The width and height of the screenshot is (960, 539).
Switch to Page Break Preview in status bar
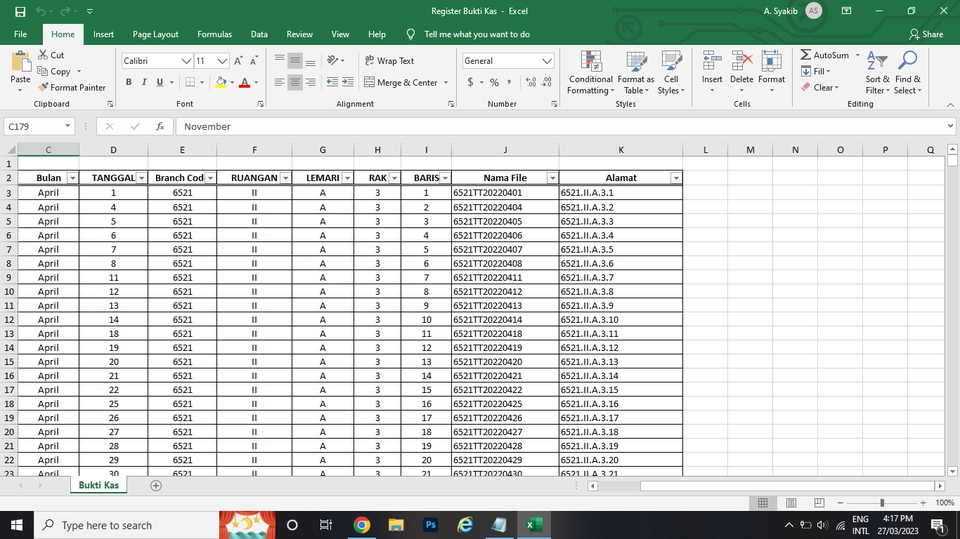[x=819, y=503]
